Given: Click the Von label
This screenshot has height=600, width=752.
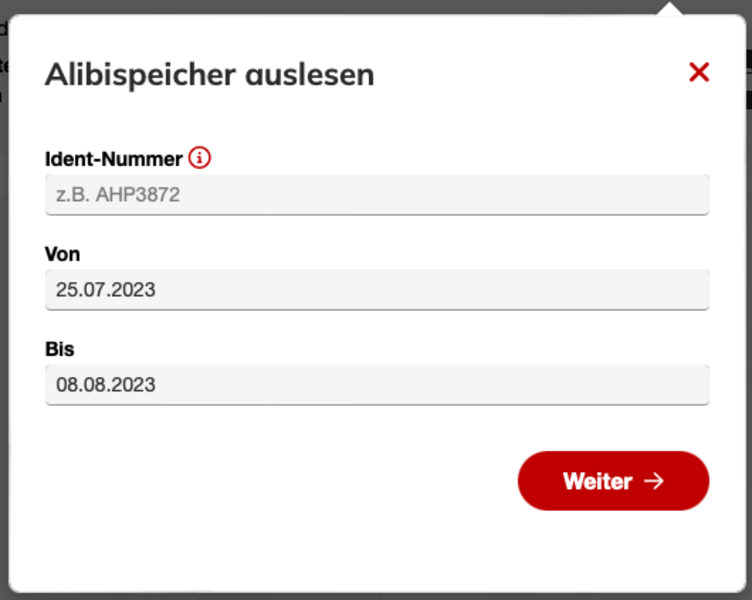Looking at the screenshot, I should pyautogui.click(x=63, y=254).
